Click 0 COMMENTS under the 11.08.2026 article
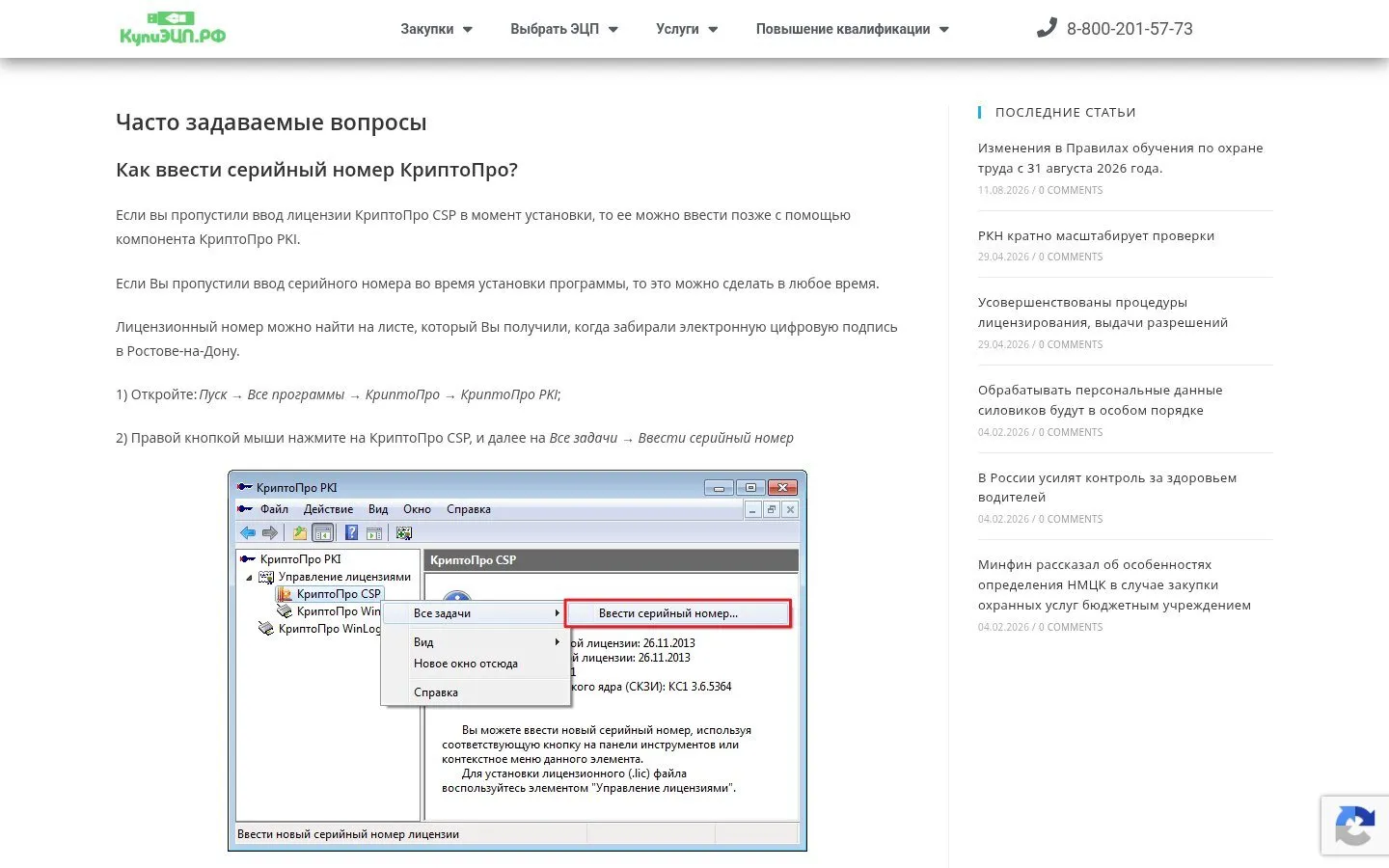This screenshot has height=868, width=1389. point(1071,190)
